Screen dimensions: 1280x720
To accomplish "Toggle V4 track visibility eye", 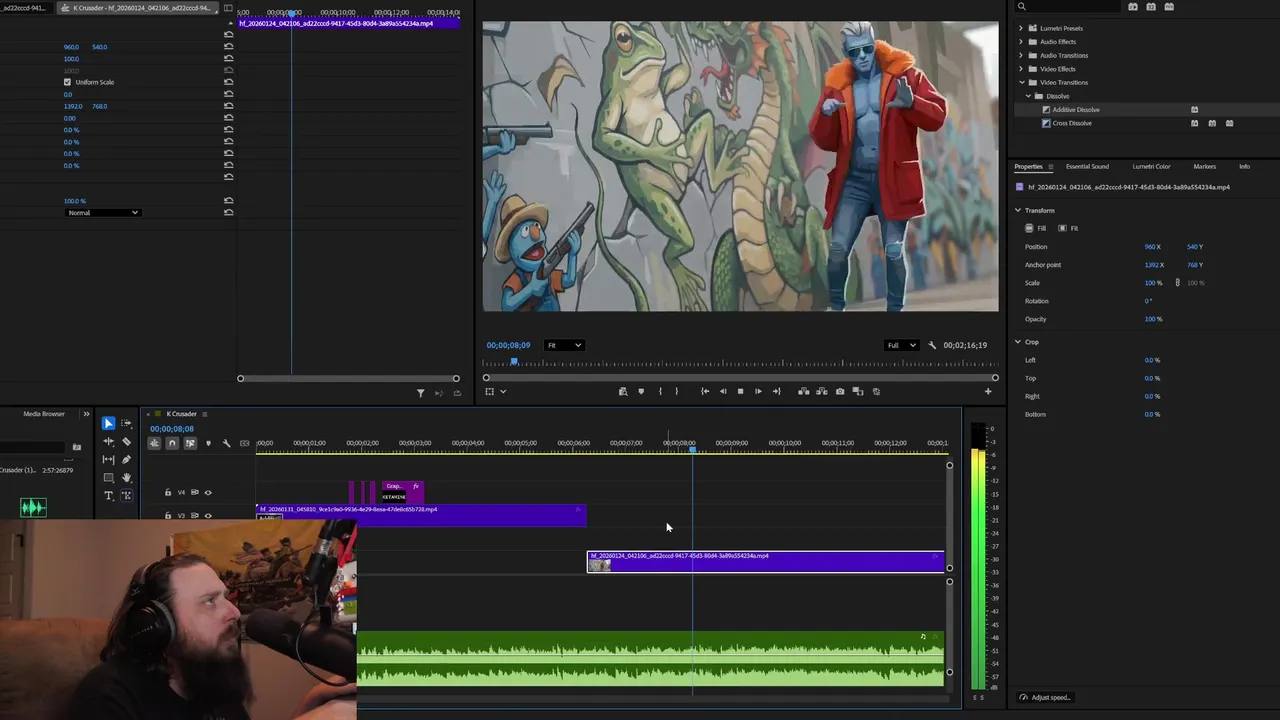I will [x=208, y=492].
